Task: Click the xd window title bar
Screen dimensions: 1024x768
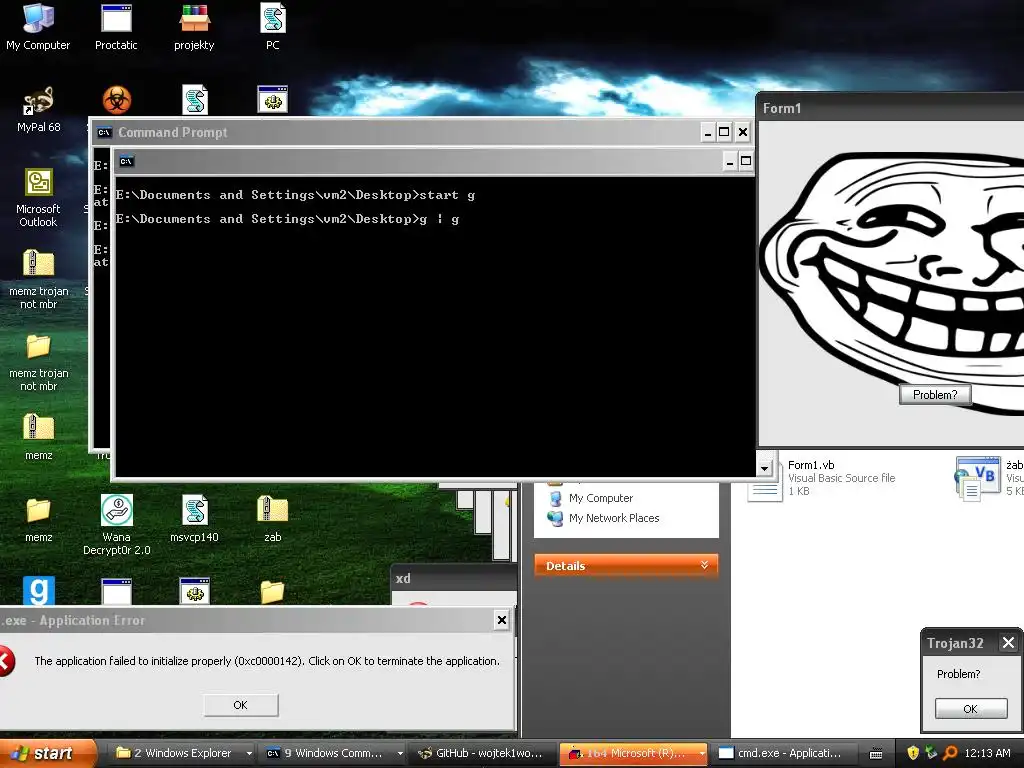Action: coord(454,578)
